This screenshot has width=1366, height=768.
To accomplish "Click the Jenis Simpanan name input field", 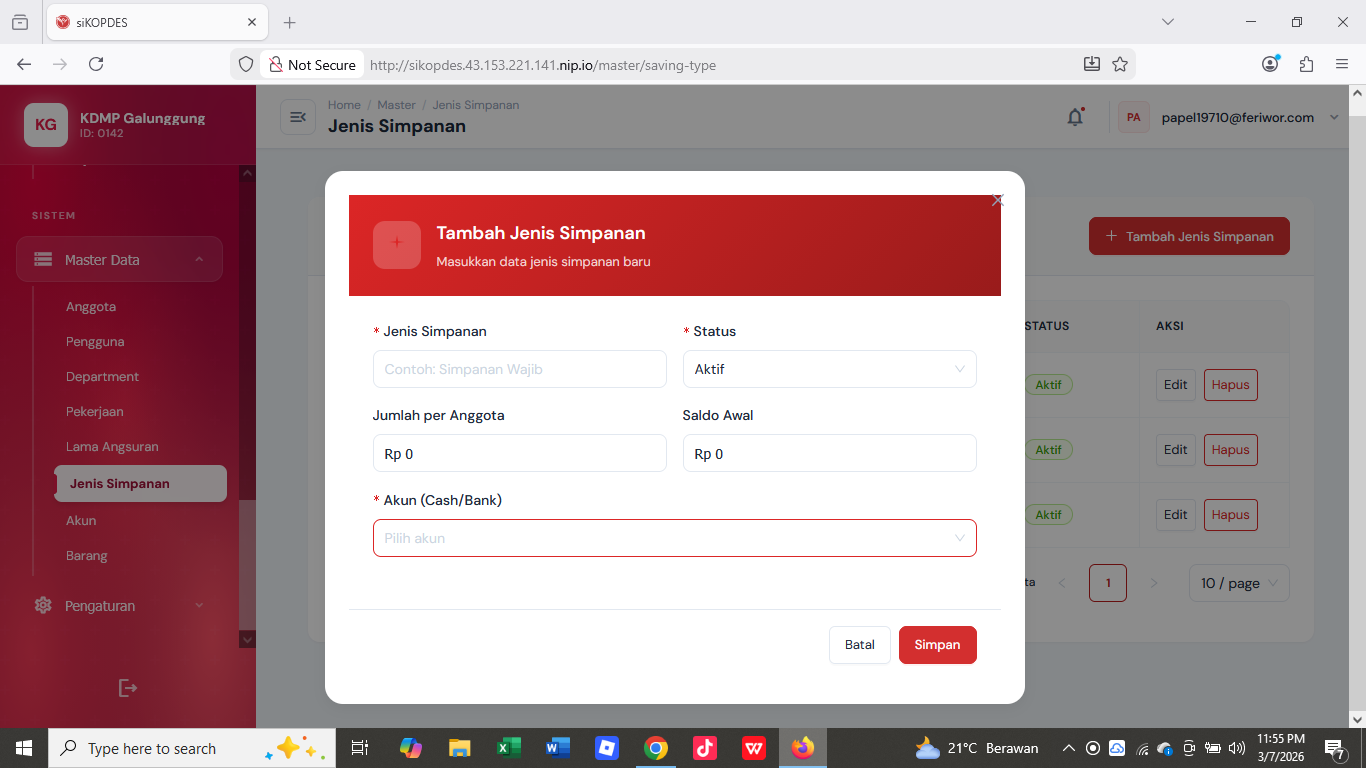I will click(519, 369).
